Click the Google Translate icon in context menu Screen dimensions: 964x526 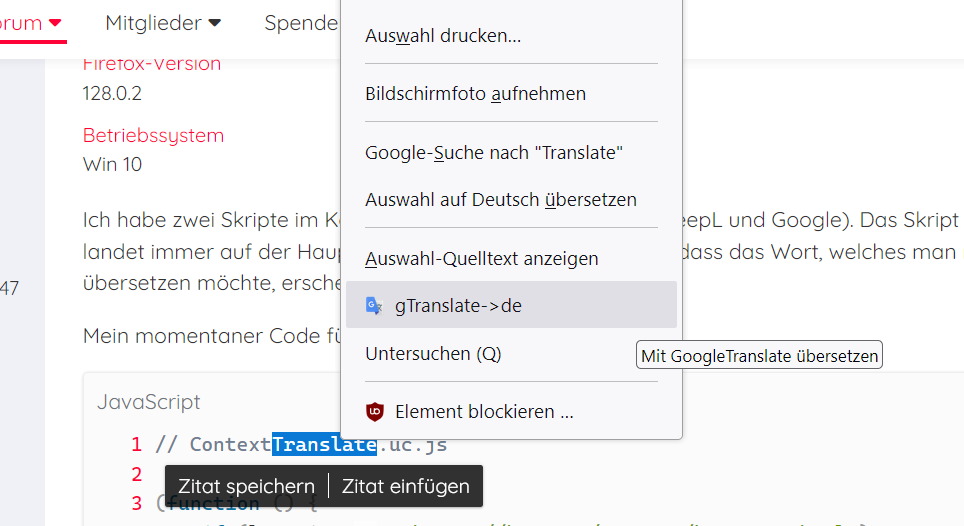click(374, 306)
